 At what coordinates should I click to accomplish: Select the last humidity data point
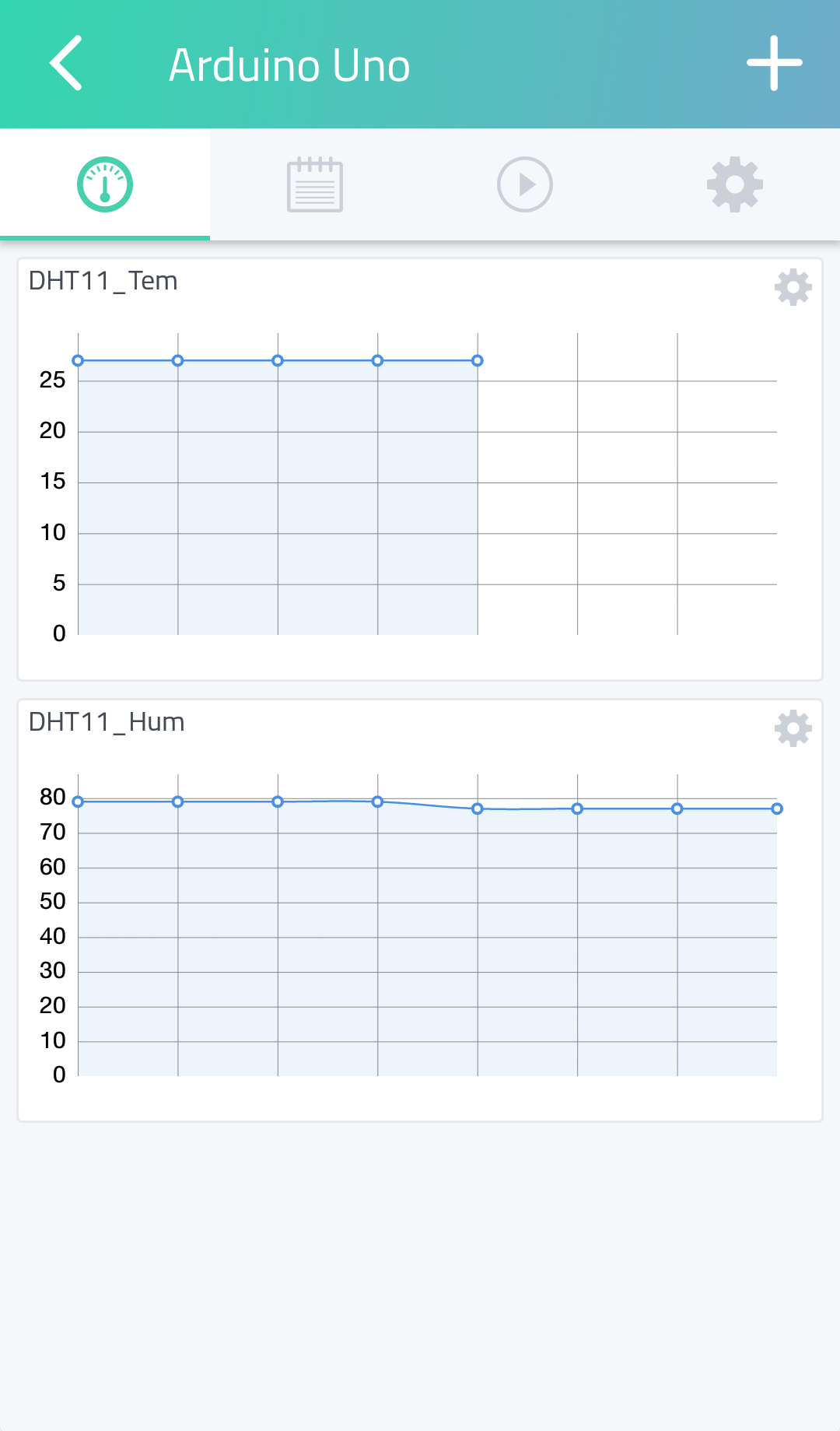777,808
